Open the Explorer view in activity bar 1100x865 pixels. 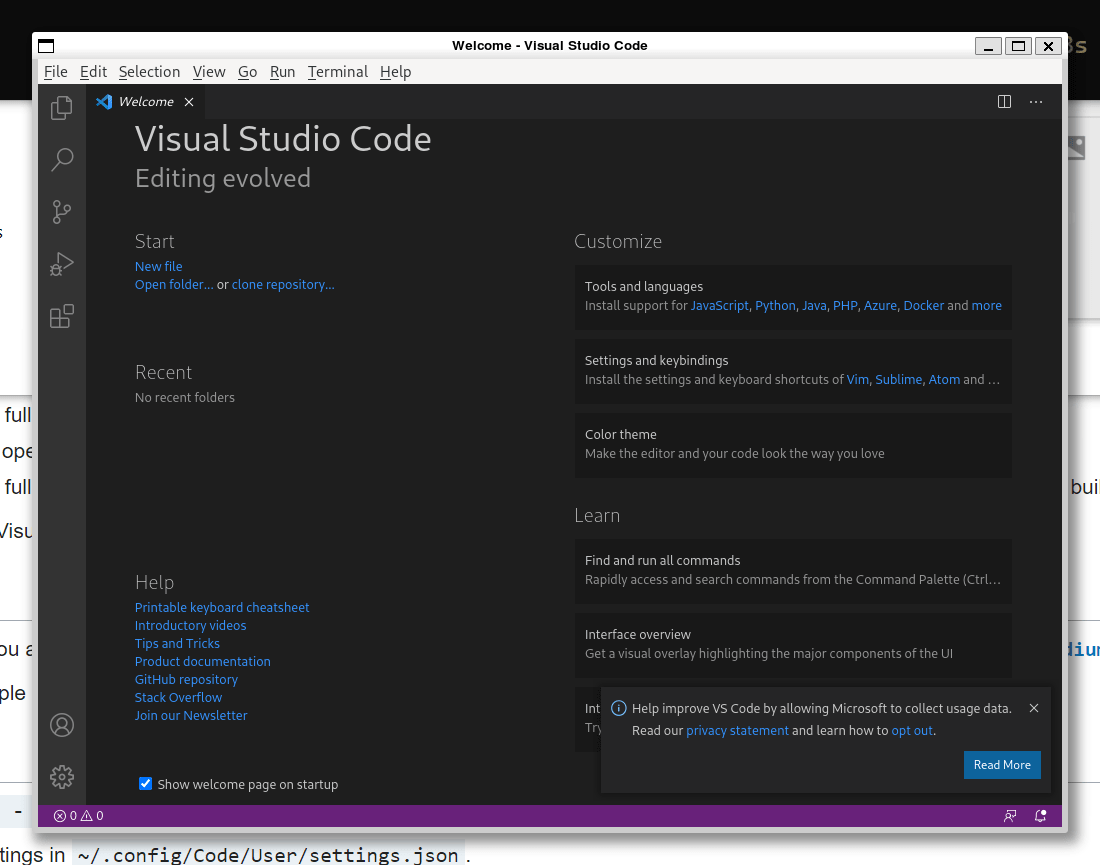(x=62, y=107)
